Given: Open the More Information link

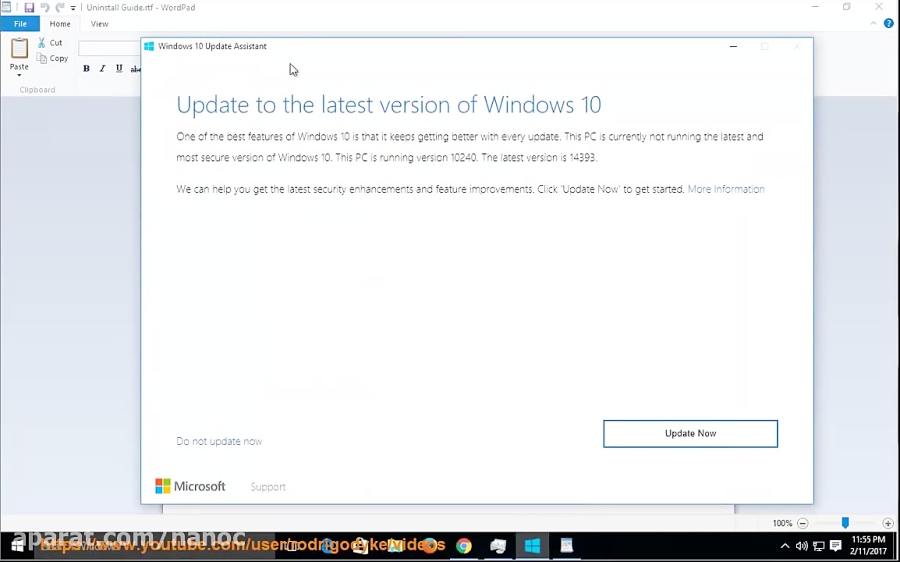Looking at the screenshot, I should [726, 189].
